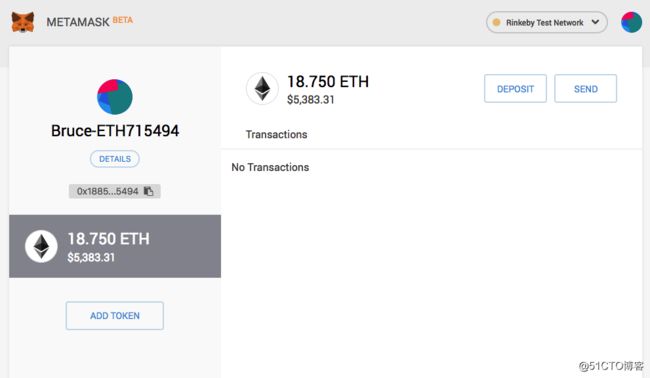Screen dimensions: 650x378
Task: Click the ADD TOKEN button
Action: click(115, 316)
